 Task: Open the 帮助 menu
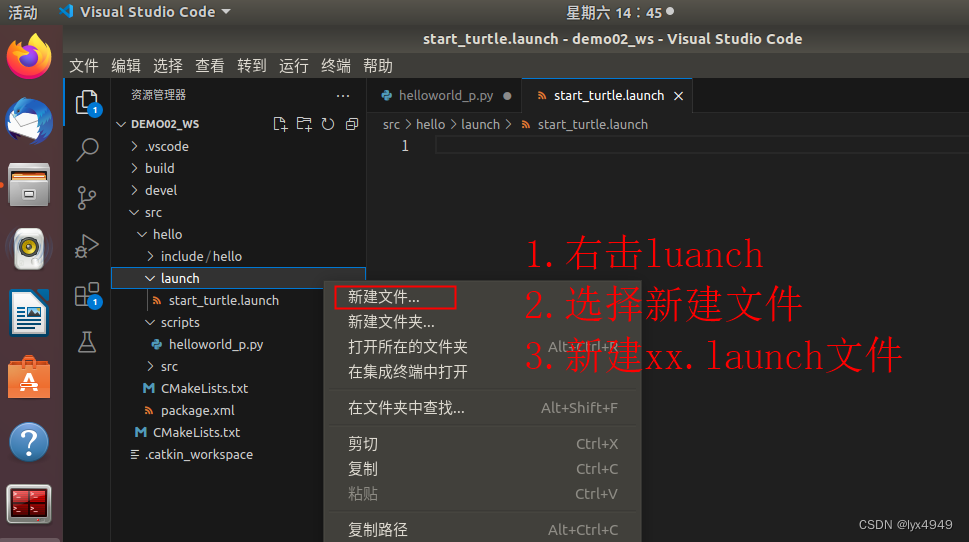click(x=378, y=66)
